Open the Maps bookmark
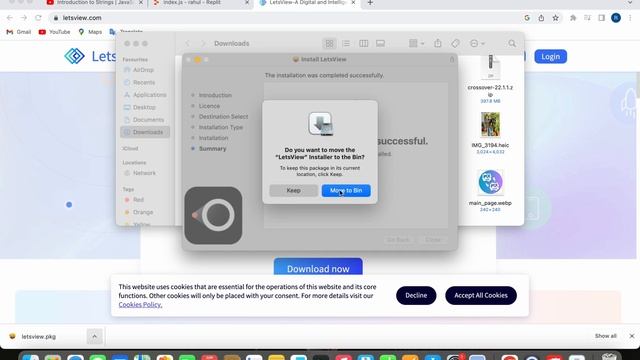Viewport: 640px width, 360px height. 90,32
